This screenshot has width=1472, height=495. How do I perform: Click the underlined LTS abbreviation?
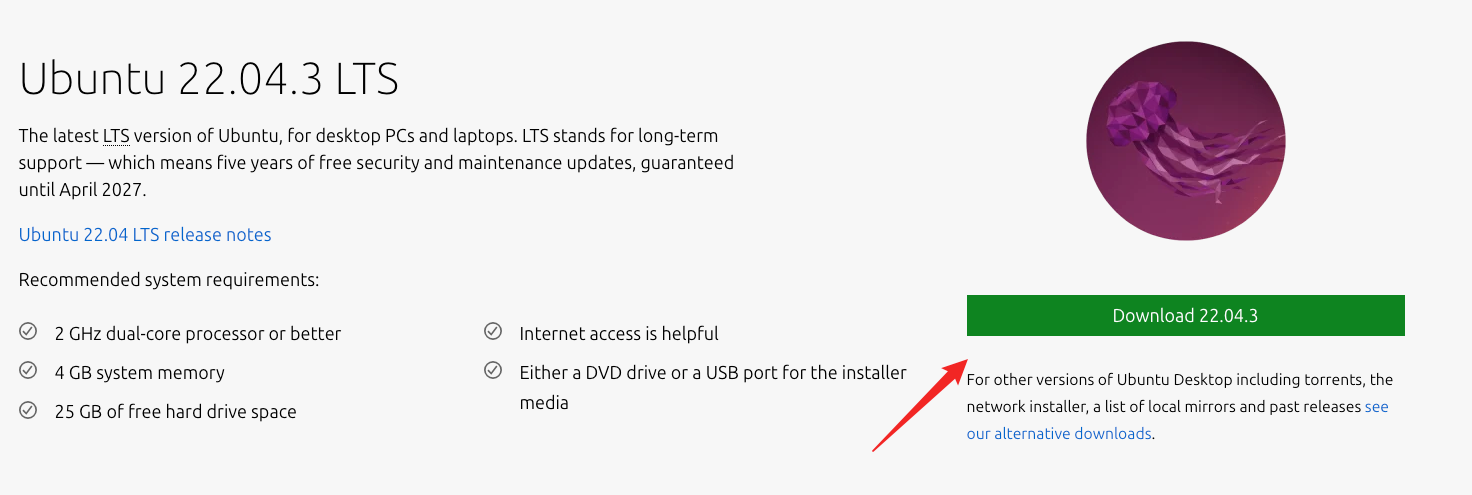click(x=116, y=135)
